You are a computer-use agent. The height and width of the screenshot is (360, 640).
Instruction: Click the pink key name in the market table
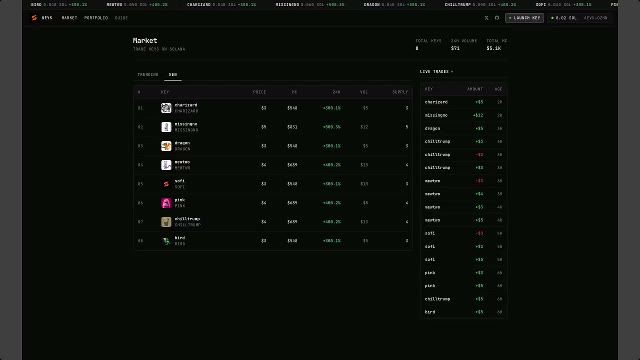click(x=180, y=200)
